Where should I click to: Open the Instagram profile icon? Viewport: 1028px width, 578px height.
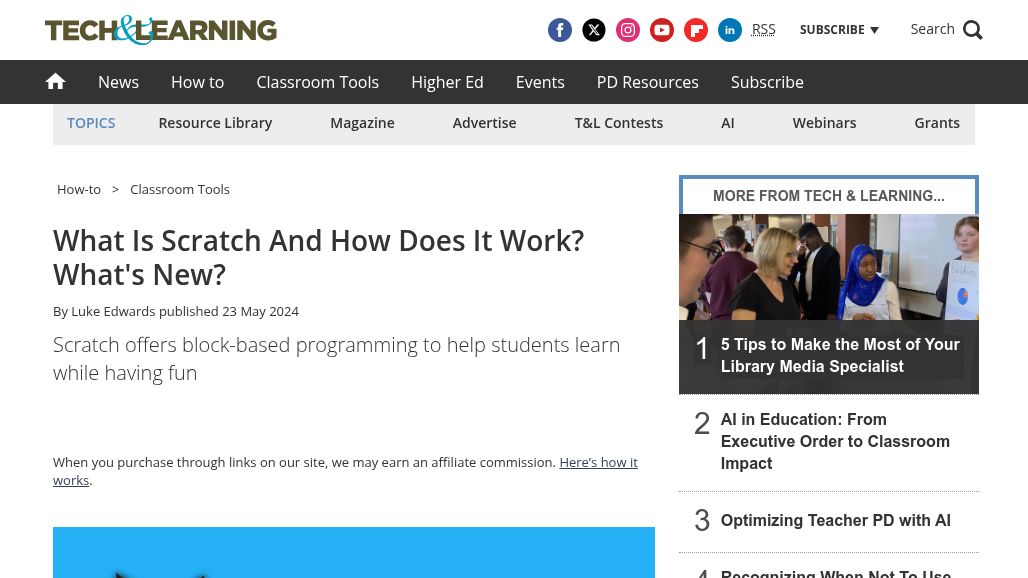click(628, 30)
